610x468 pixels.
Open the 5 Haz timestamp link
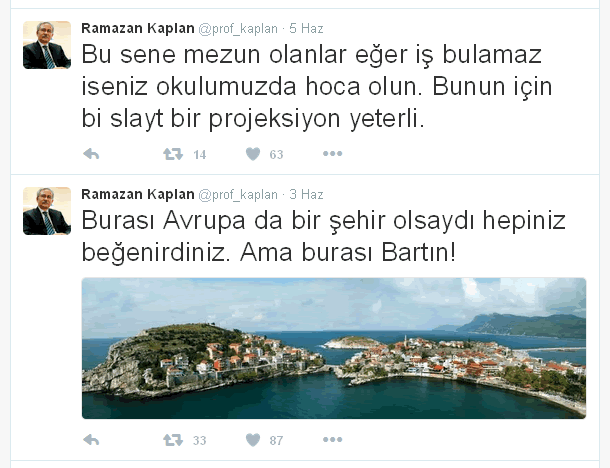[x=306, y=28]
